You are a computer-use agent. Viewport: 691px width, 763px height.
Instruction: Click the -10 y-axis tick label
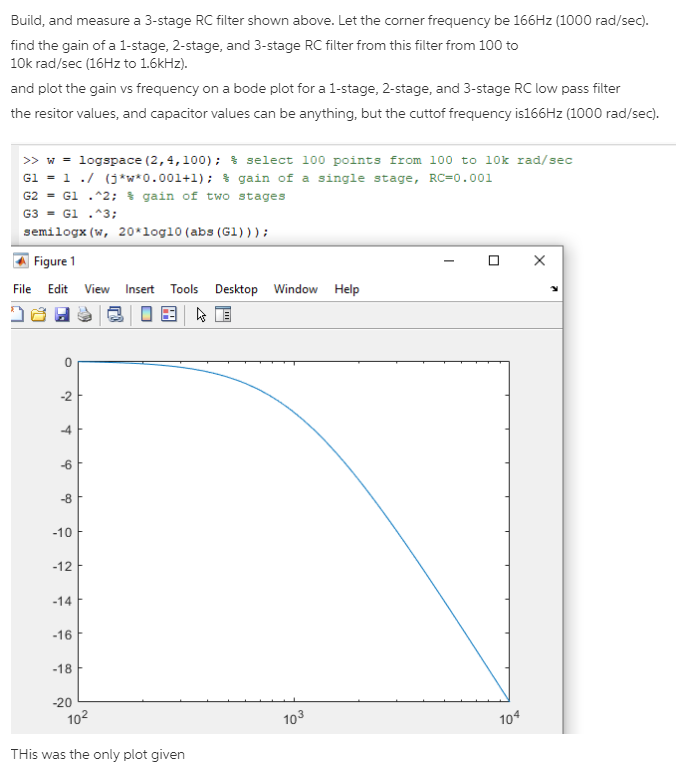[62, 532]
